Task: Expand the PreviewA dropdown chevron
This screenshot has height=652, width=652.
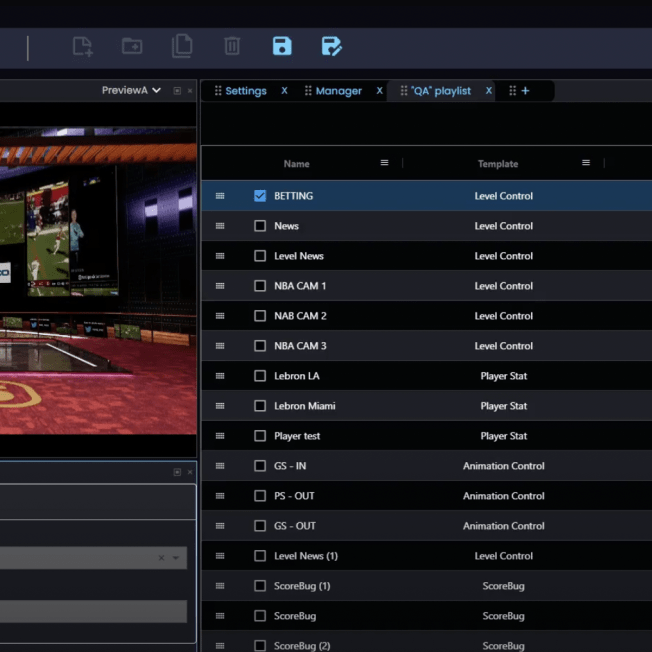Action: pyautogui.click(x=156, y=91)
